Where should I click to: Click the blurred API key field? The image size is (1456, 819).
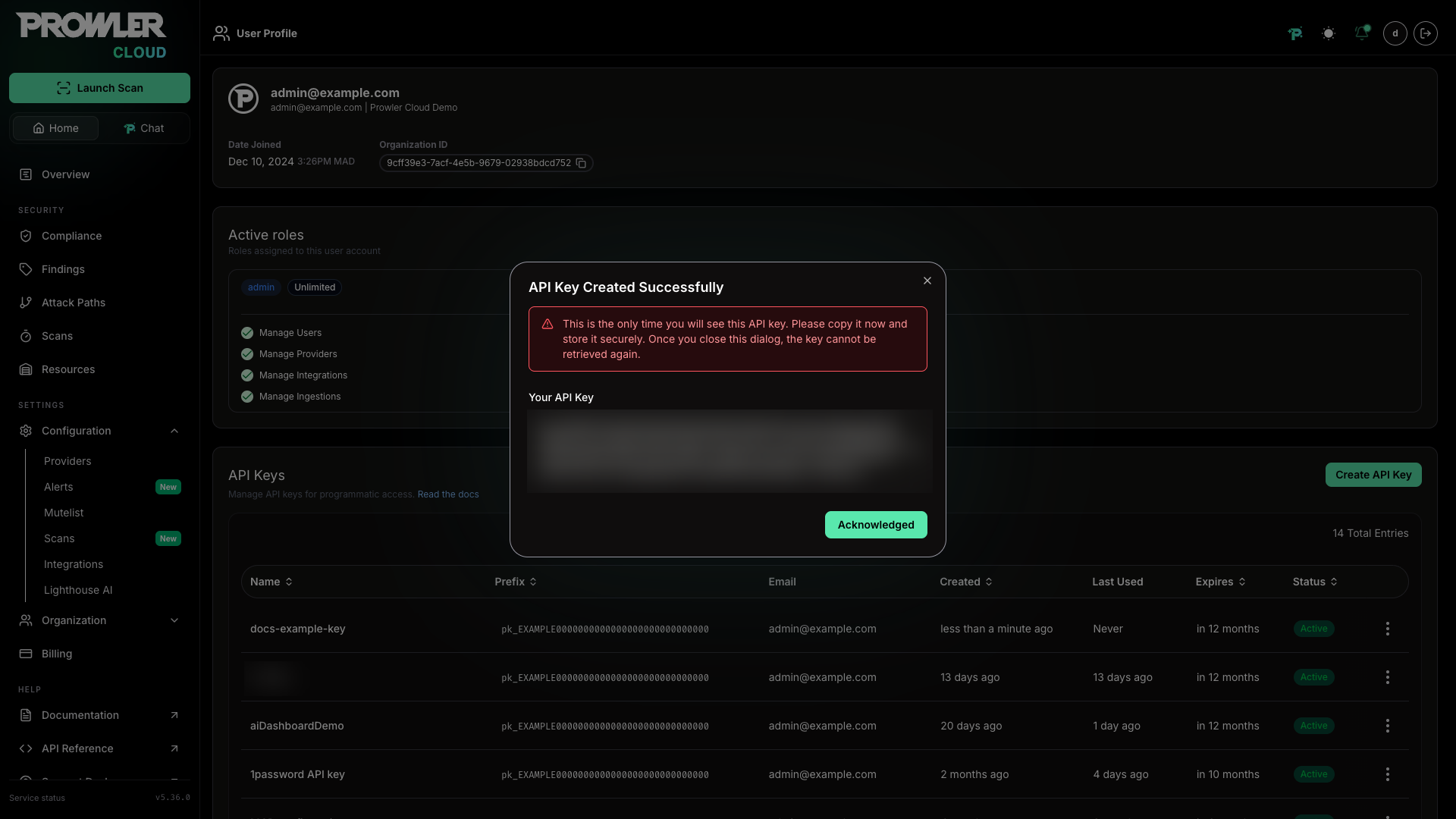(x=729, y=451)
